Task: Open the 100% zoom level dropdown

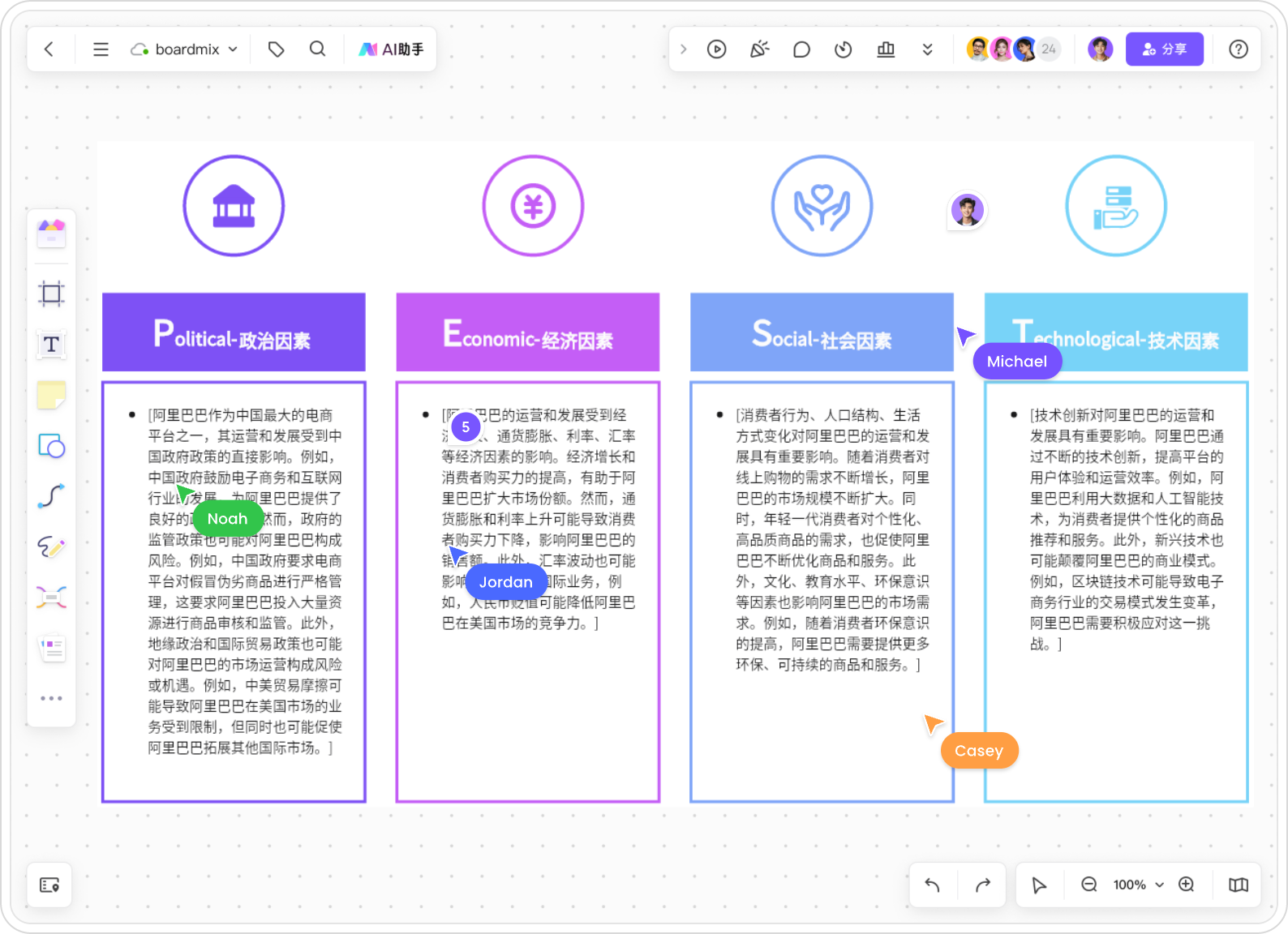Action: (x=1138, y=885)
